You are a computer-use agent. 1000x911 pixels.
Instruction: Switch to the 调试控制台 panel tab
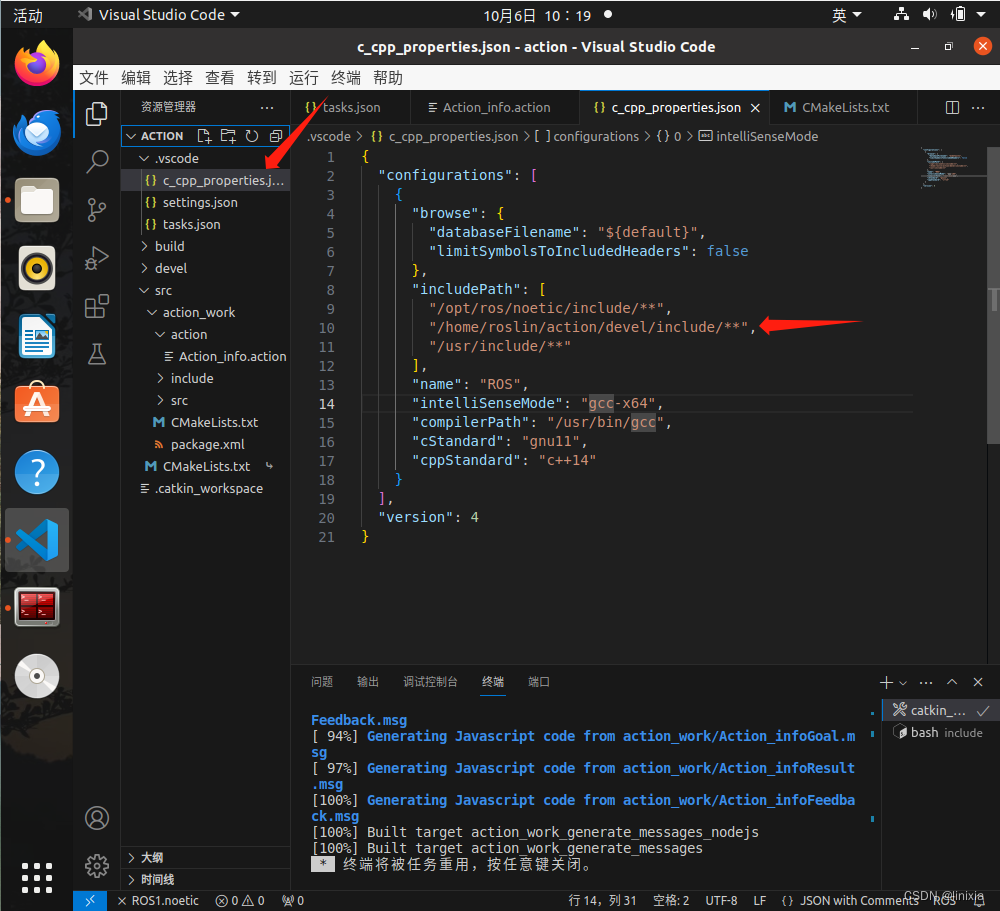[x=430, y=682]
